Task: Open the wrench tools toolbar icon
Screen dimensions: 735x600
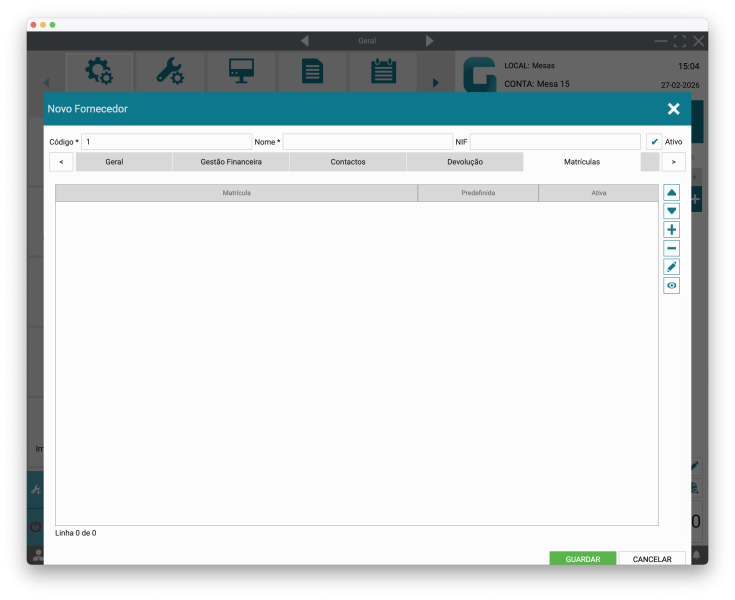Action: 170,72
